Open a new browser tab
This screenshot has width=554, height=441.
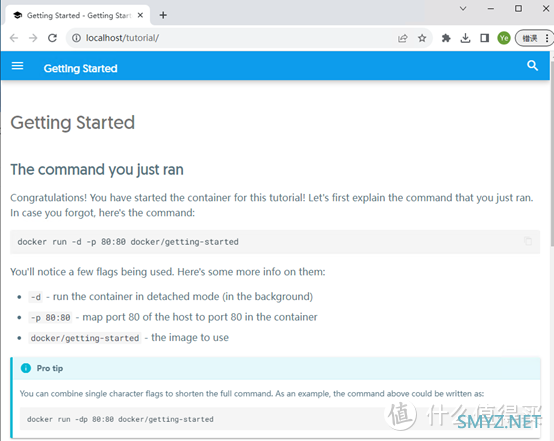(x=163, y=15)
